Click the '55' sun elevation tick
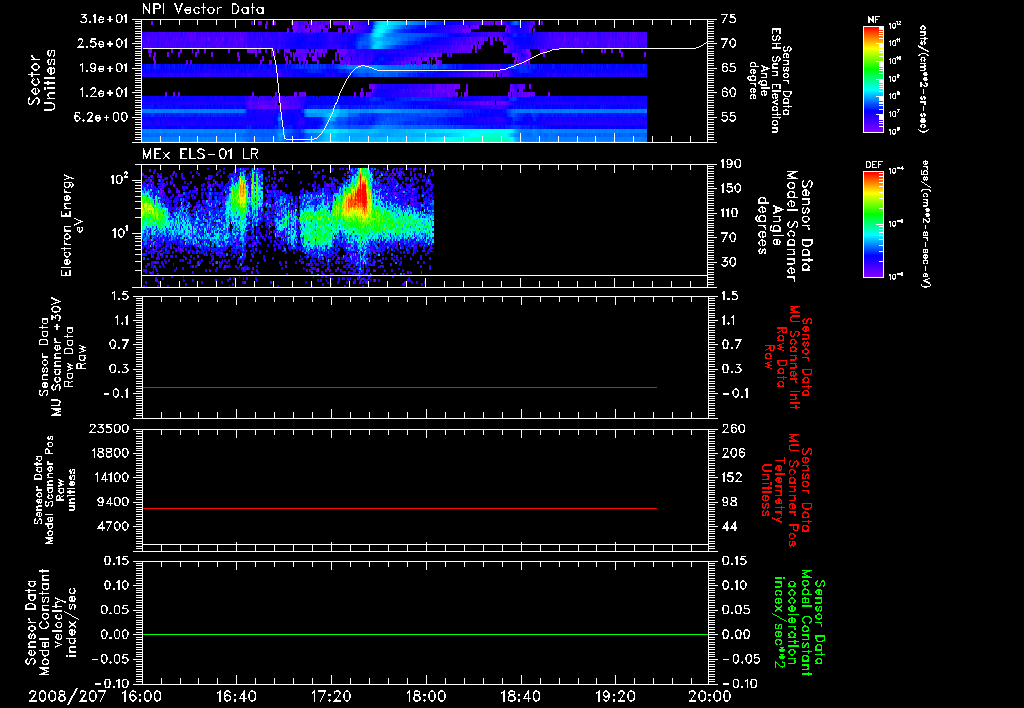 (x=728, y=117)
